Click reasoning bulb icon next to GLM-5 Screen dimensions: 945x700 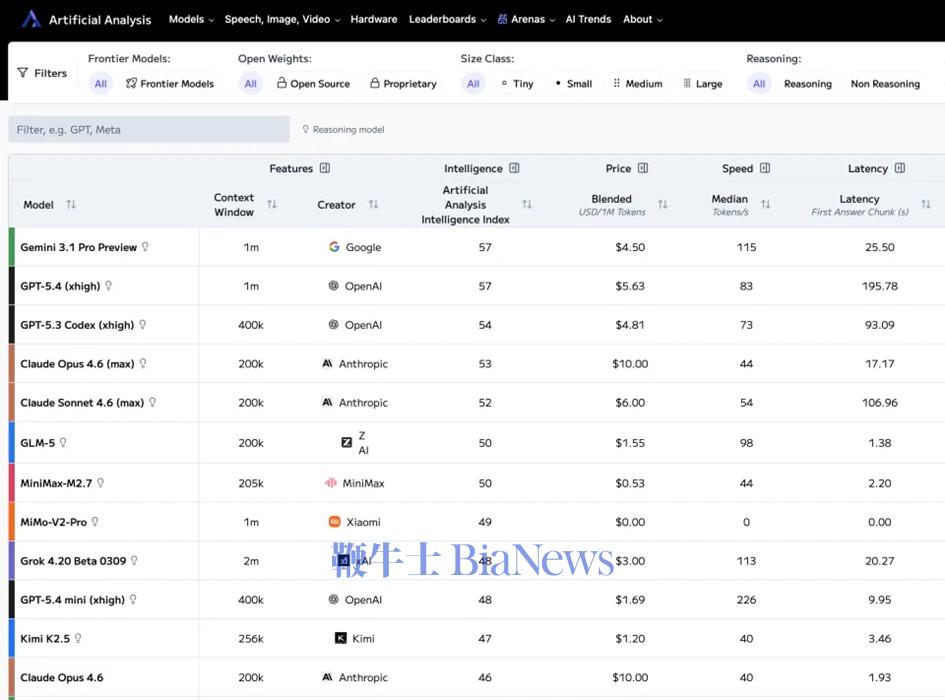(x=63, y=443)
